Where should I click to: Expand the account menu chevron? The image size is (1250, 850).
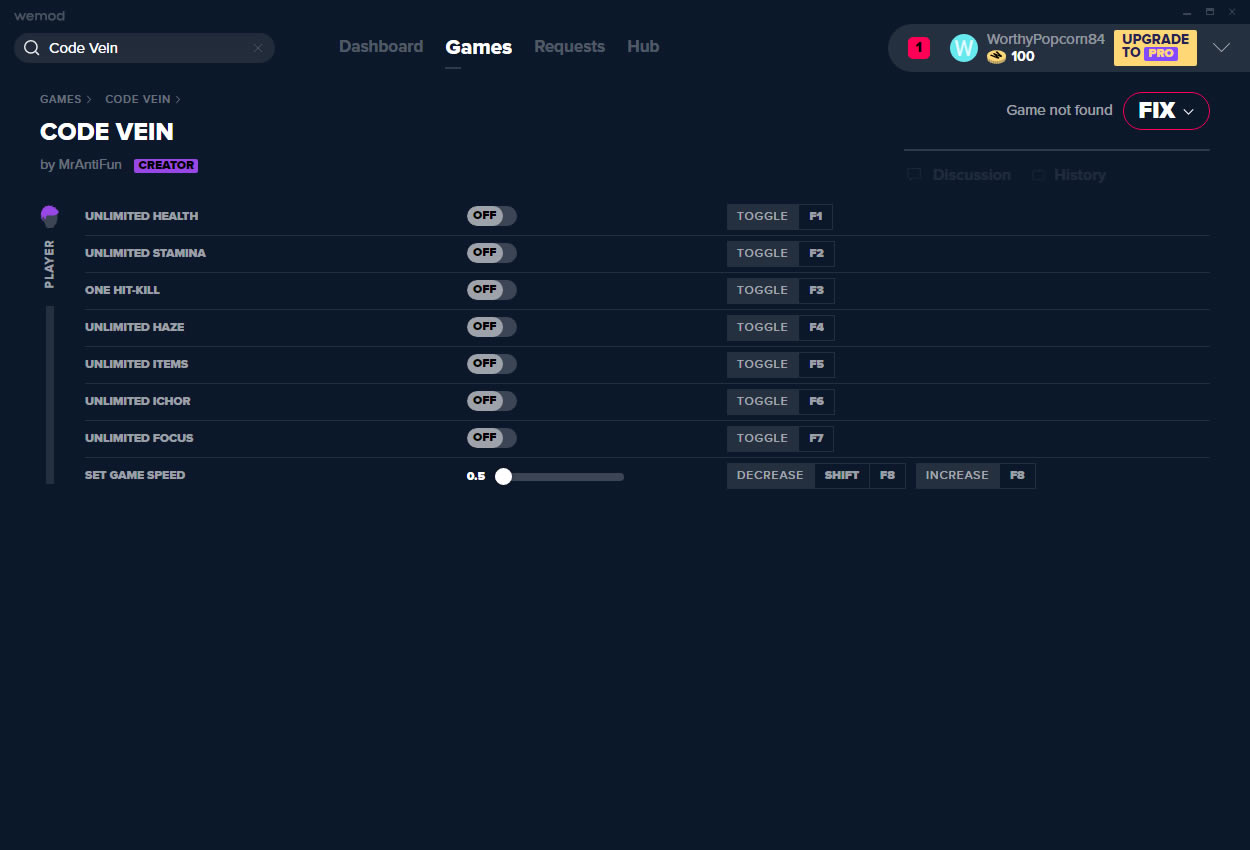coord(1221,48)
